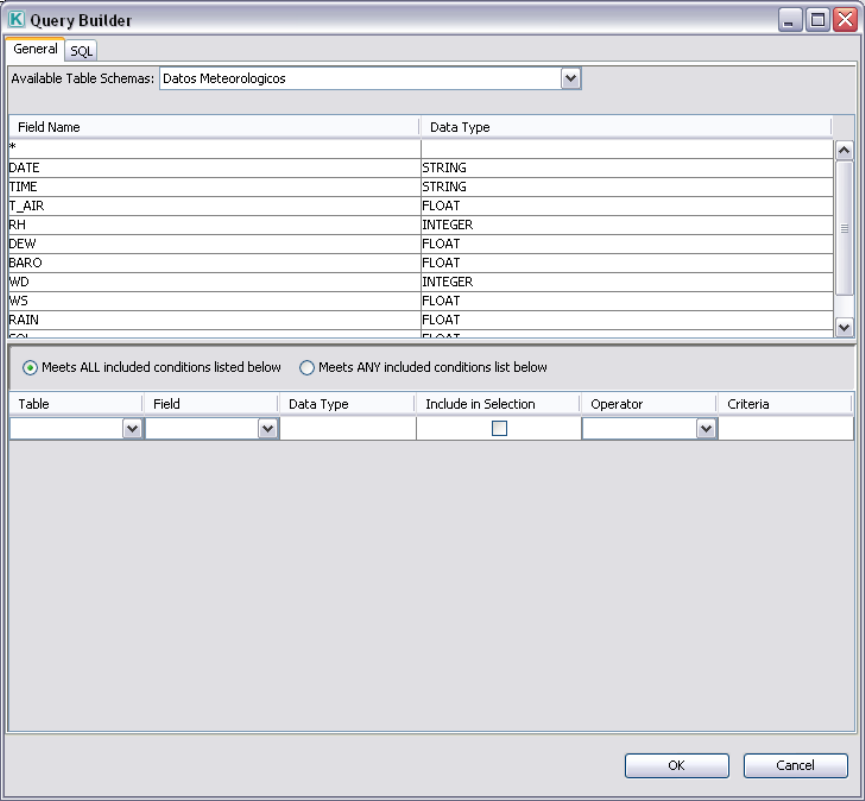
Task: Click the Field column header in conditions grid
Action: point(211,404)
